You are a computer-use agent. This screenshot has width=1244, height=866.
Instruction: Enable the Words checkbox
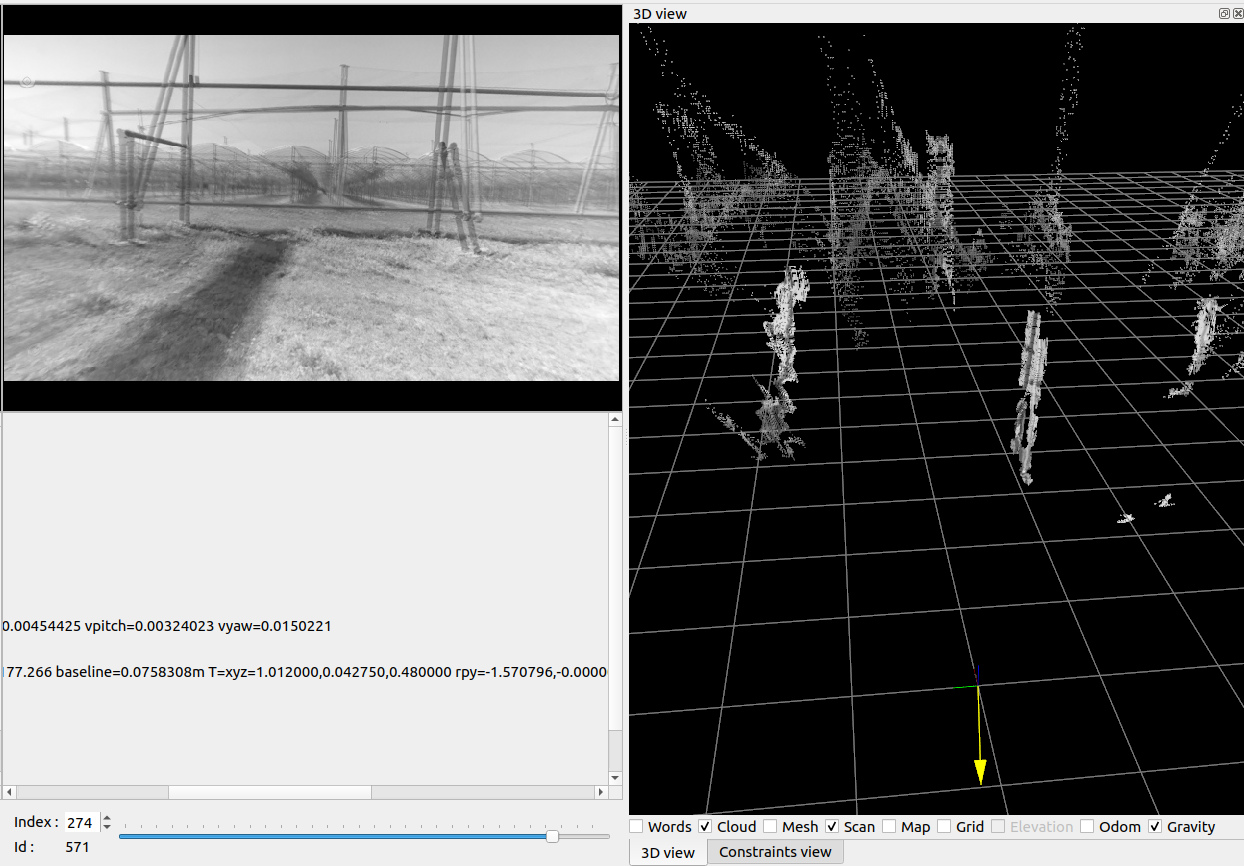pyautogui.click(x=636, y=826)
